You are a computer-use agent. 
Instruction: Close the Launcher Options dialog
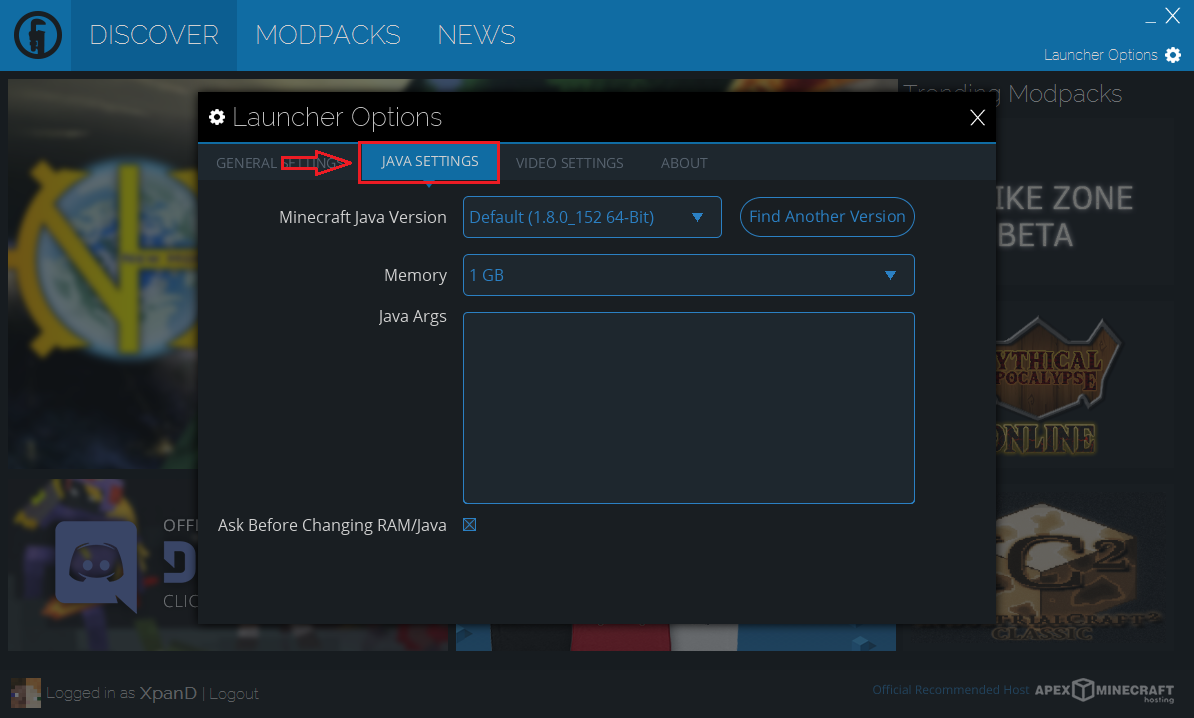coord(977,117)
